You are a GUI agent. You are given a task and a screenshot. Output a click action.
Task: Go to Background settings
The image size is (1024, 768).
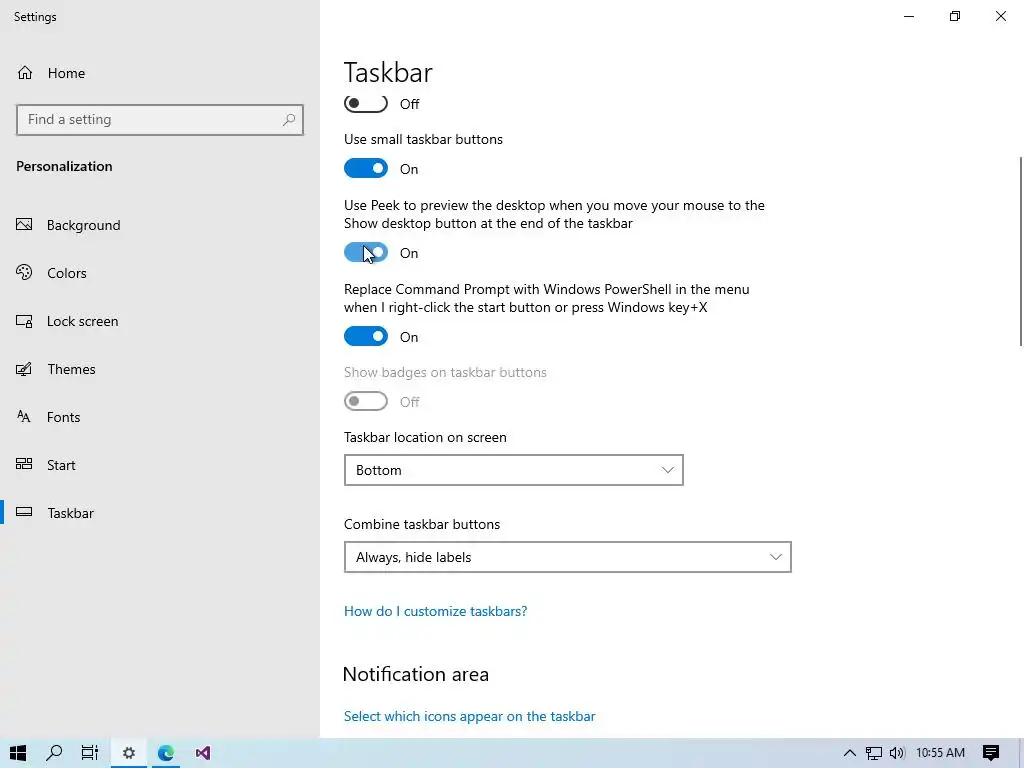coord(84,225)
